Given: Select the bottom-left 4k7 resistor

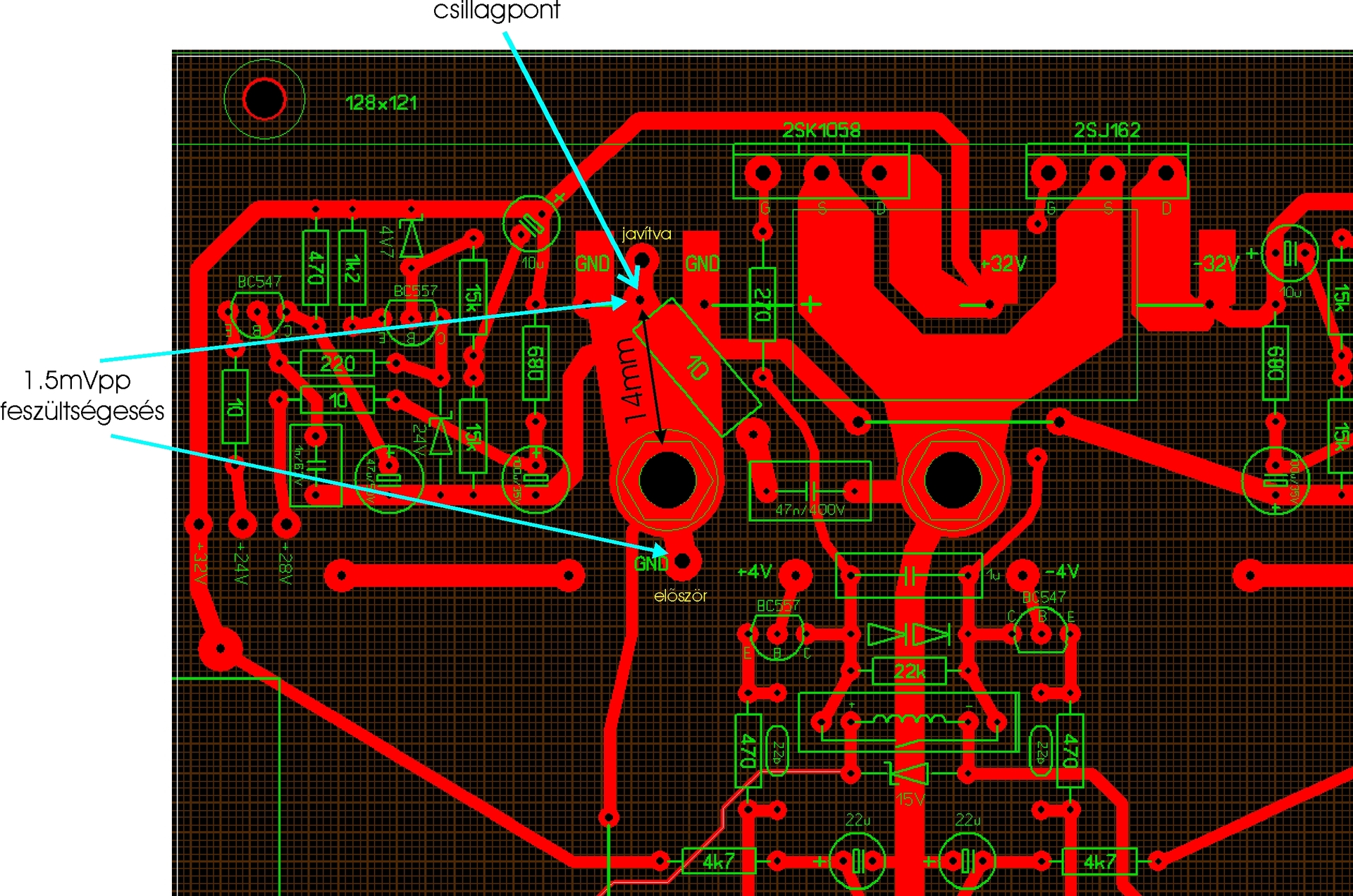Looking at the screenshot, I should pos(718,861).
